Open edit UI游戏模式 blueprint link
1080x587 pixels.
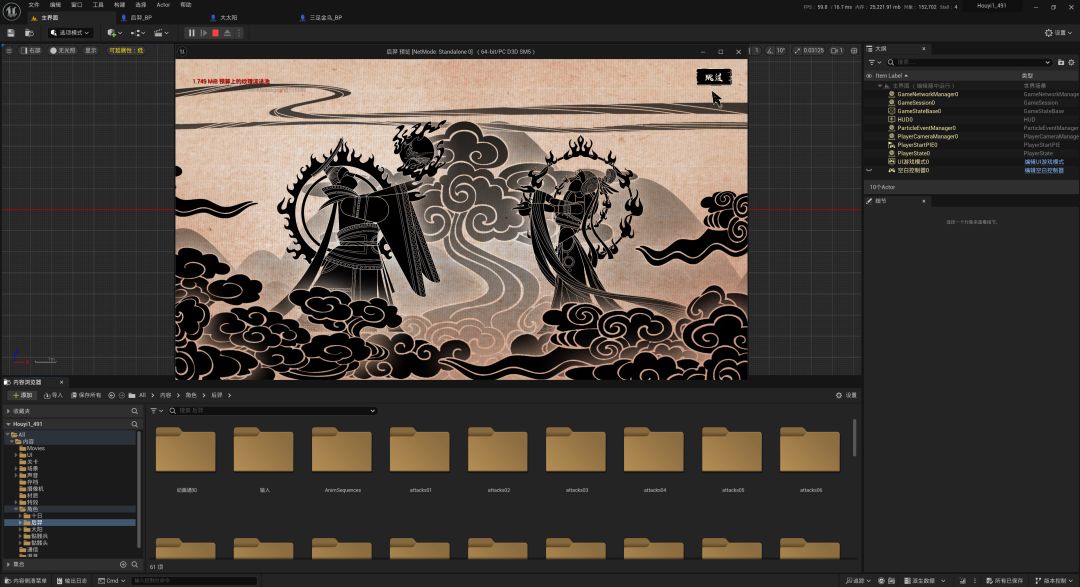pos(1043,162)
